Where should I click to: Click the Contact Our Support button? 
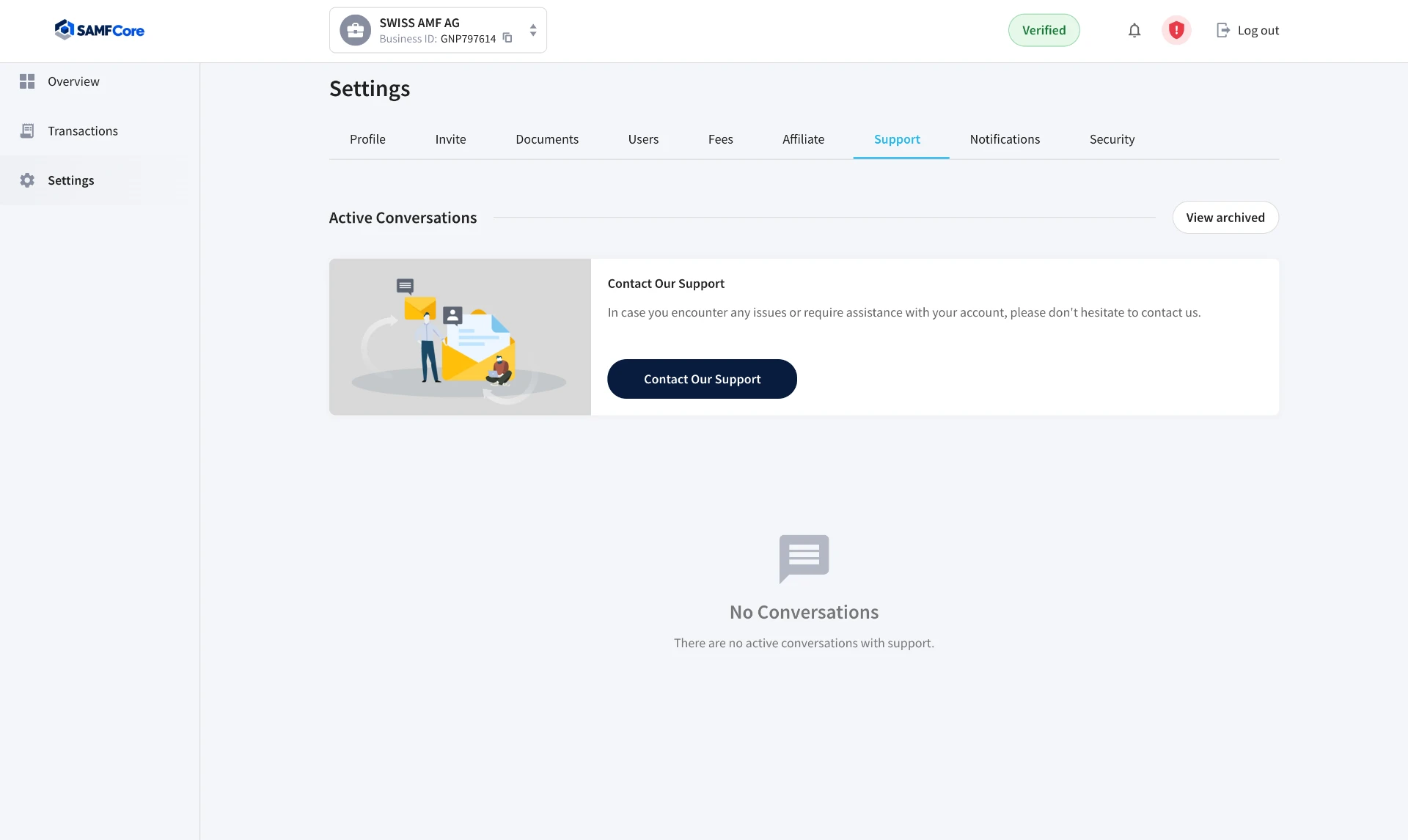702,379
